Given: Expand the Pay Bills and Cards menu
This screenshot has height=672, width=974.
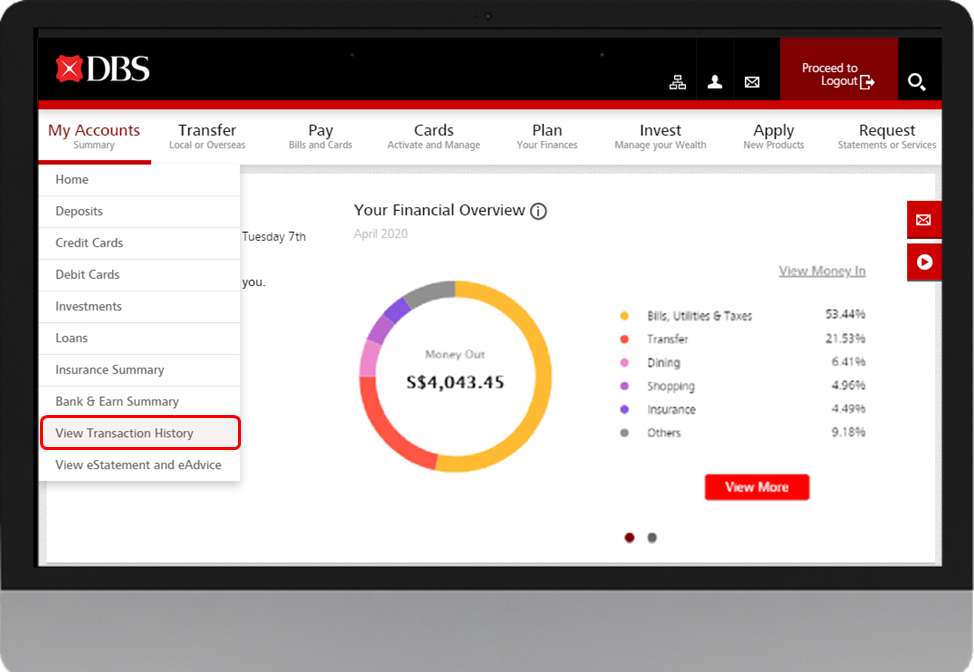Looking at the screenshot, I should point(320,136).
